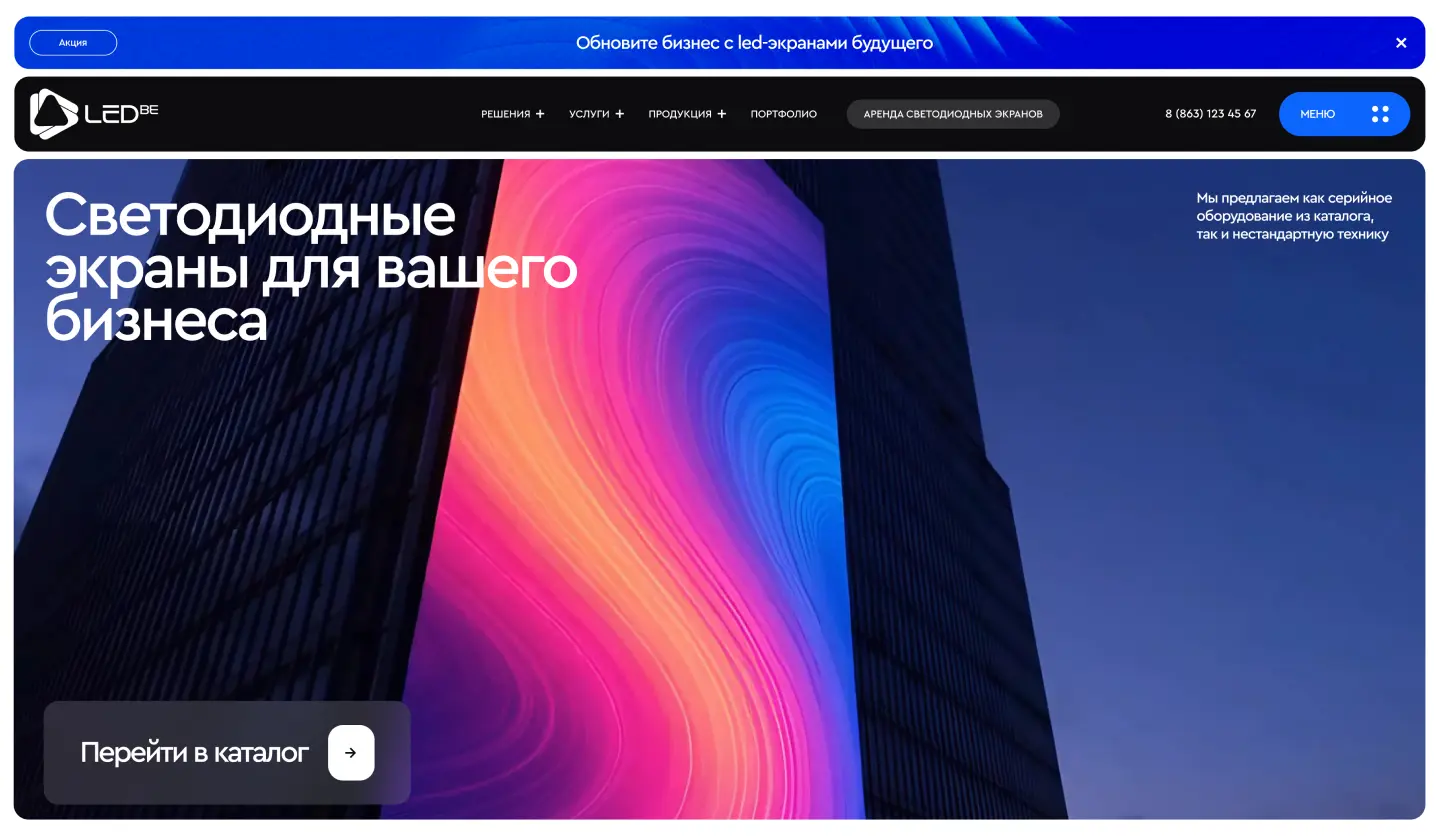
Task: Expand the plus icon next to Продукция
Action: tap(722, 114)
